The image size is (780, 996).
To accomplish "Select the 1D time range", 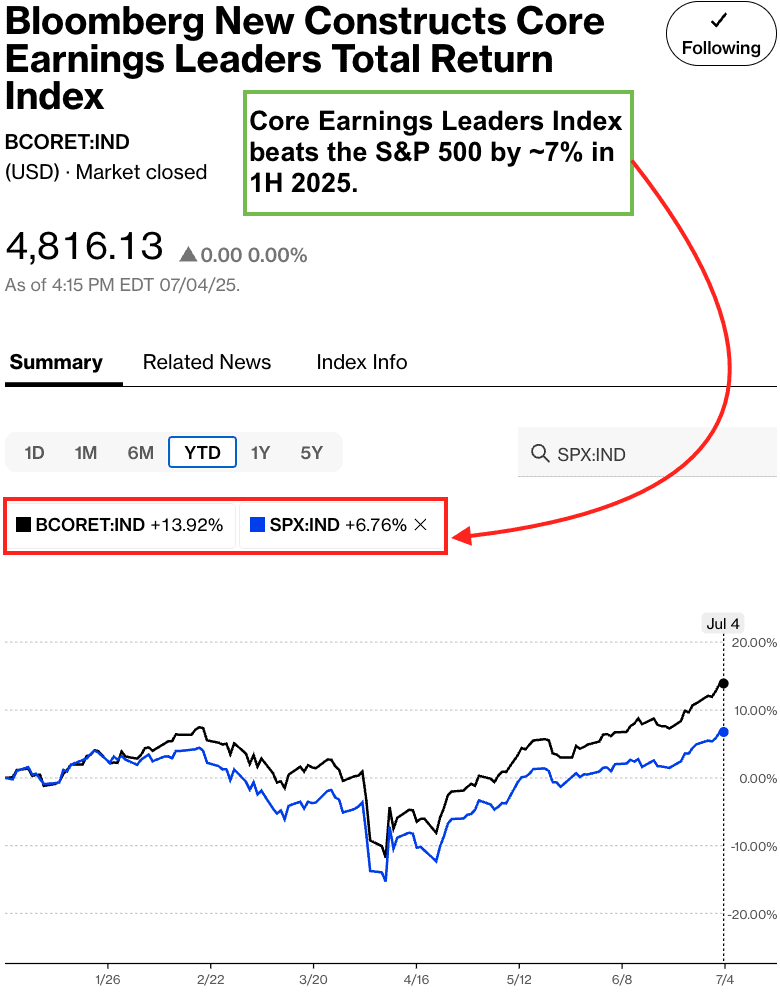I will pos(34,453).
